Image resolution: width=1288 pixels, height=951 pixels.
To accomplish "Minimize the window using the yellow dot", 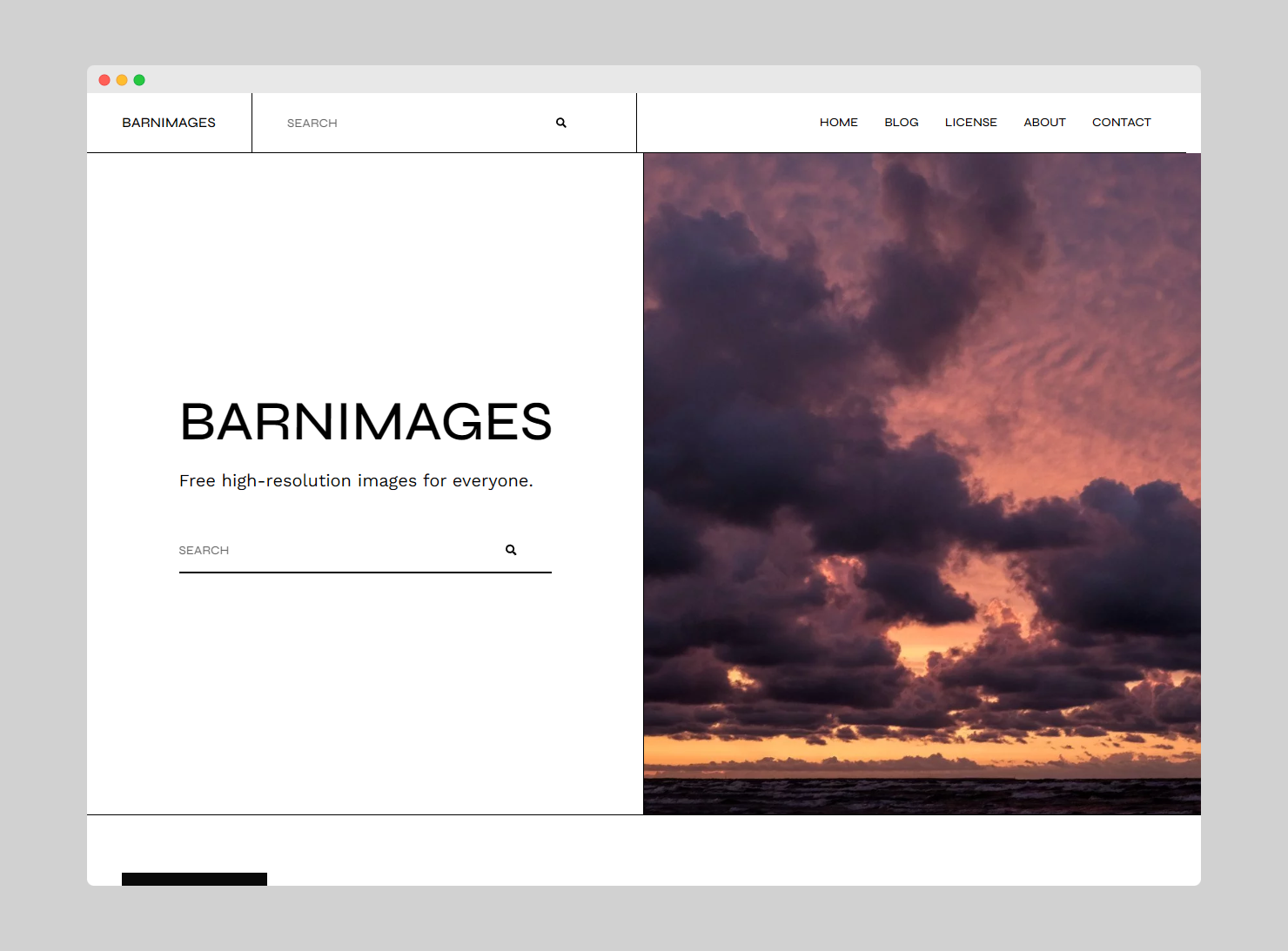I will click(122, 80).
